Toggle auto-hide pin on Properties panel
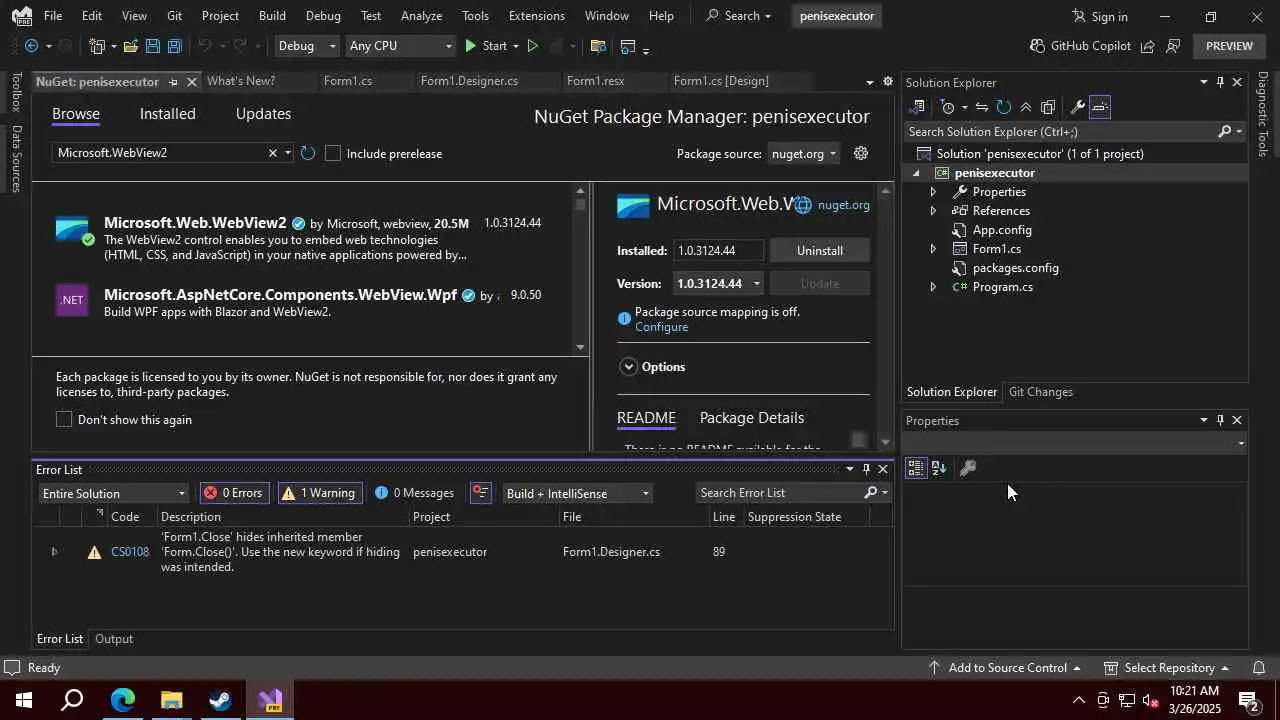 click(x=1220, y=420)
